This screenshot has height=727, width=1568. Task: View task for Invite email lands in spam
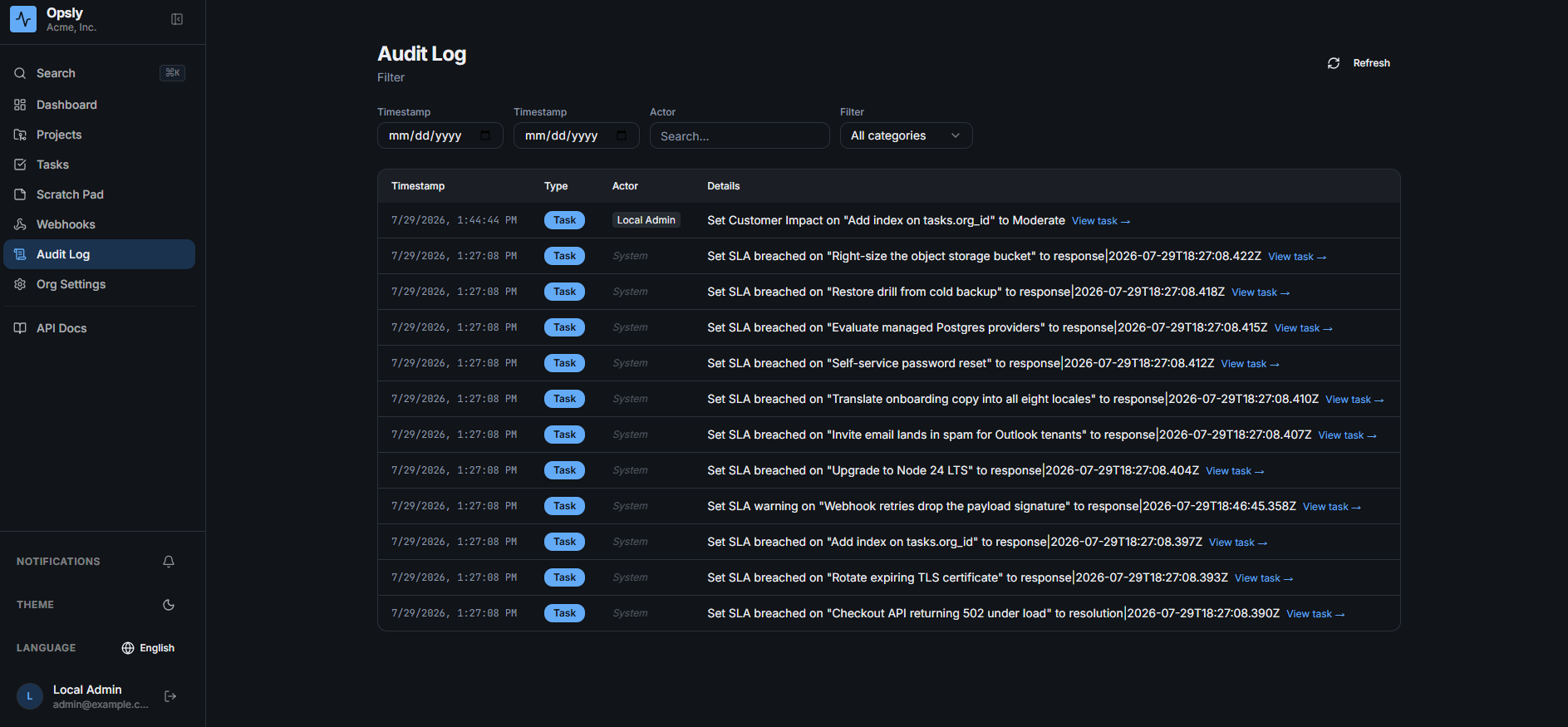tap(1348, 435)
